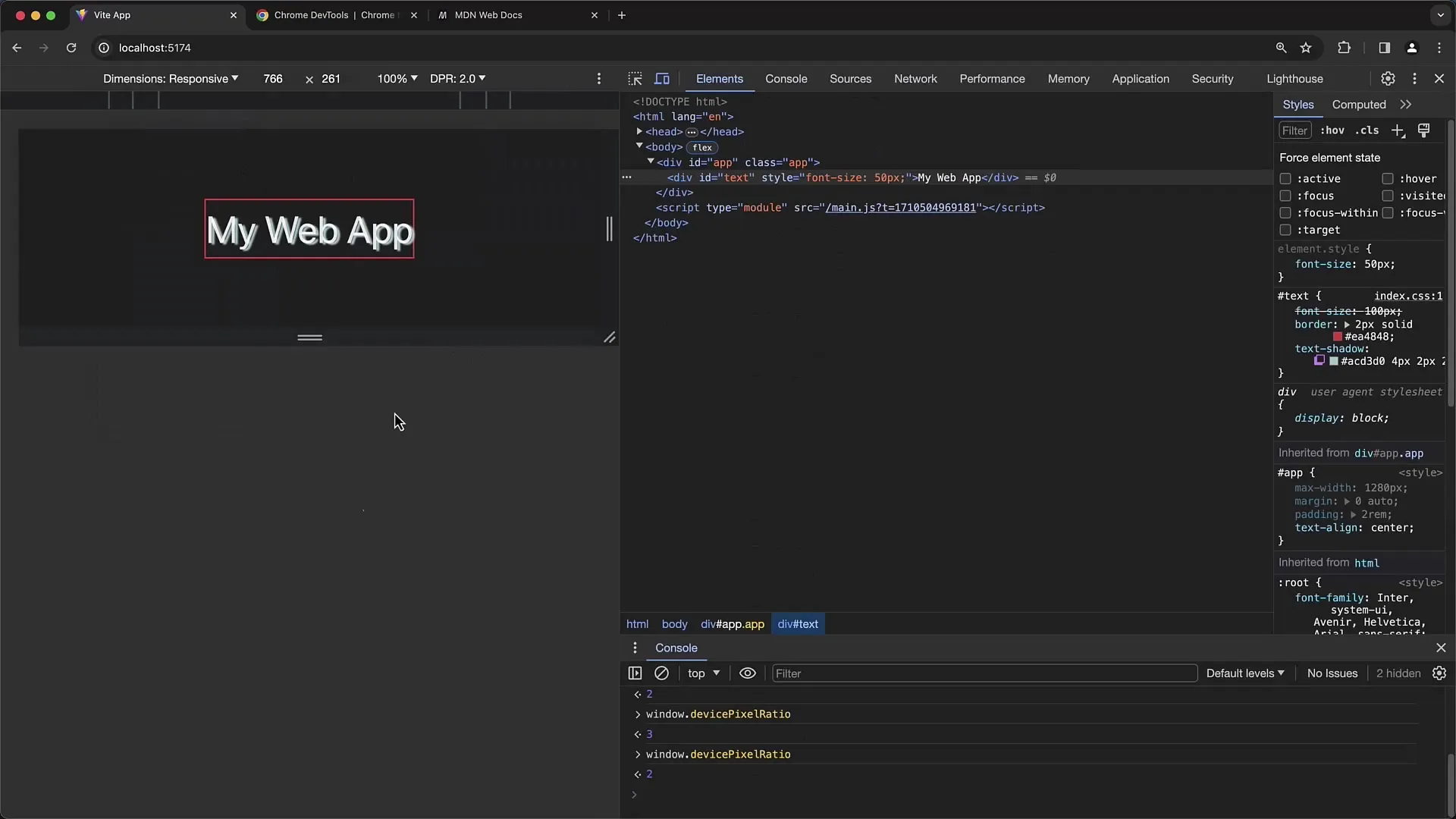Screen dimensions: 1456x819
Task: View site information icon in address bar
Action: pyautogui.click(x=104, y=48)
